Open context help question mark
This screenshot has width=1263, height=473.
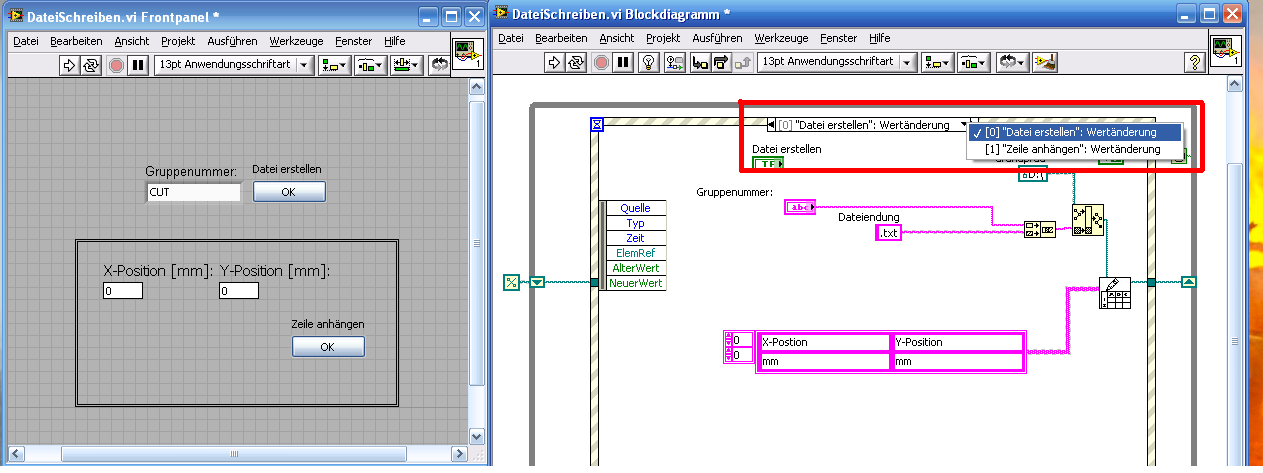pos(1193,62)
